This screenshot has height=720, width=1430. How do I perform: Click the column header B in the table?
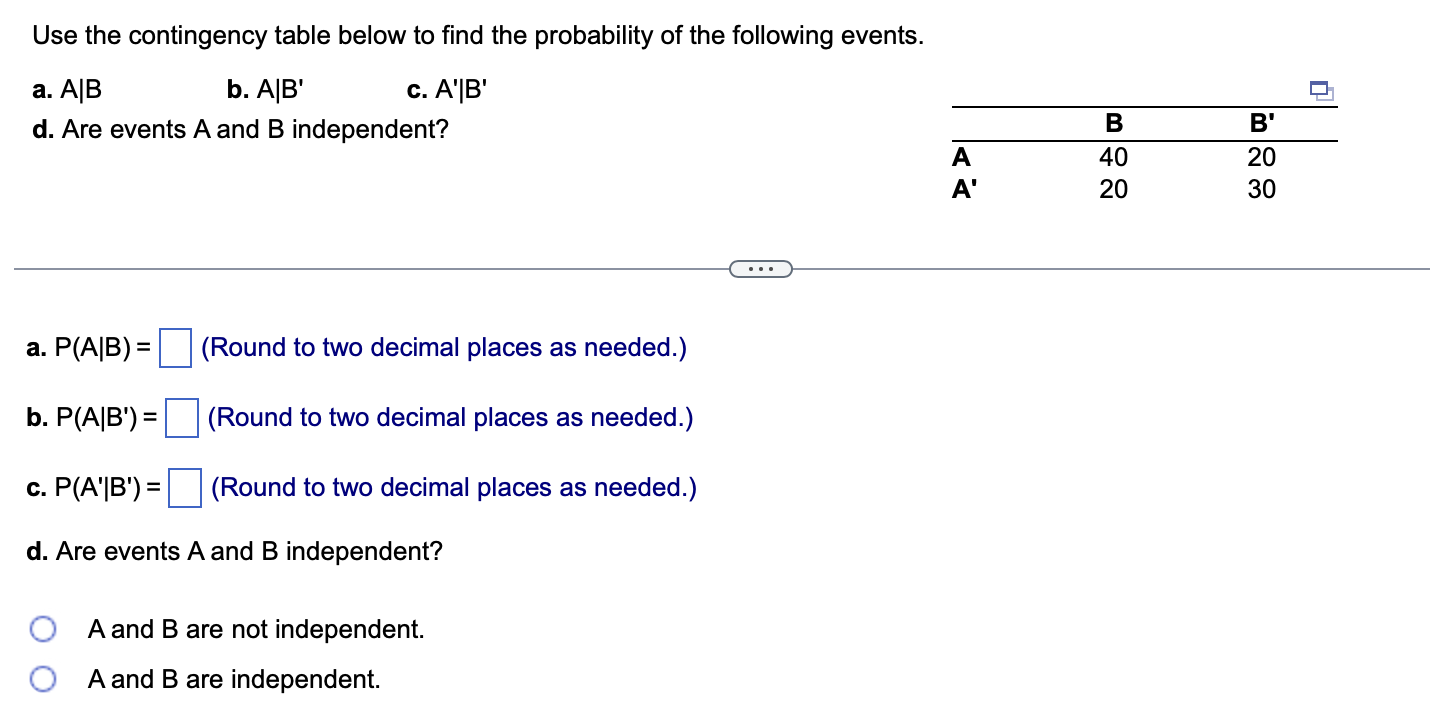pyautogui.click(x=1113, y=123)
